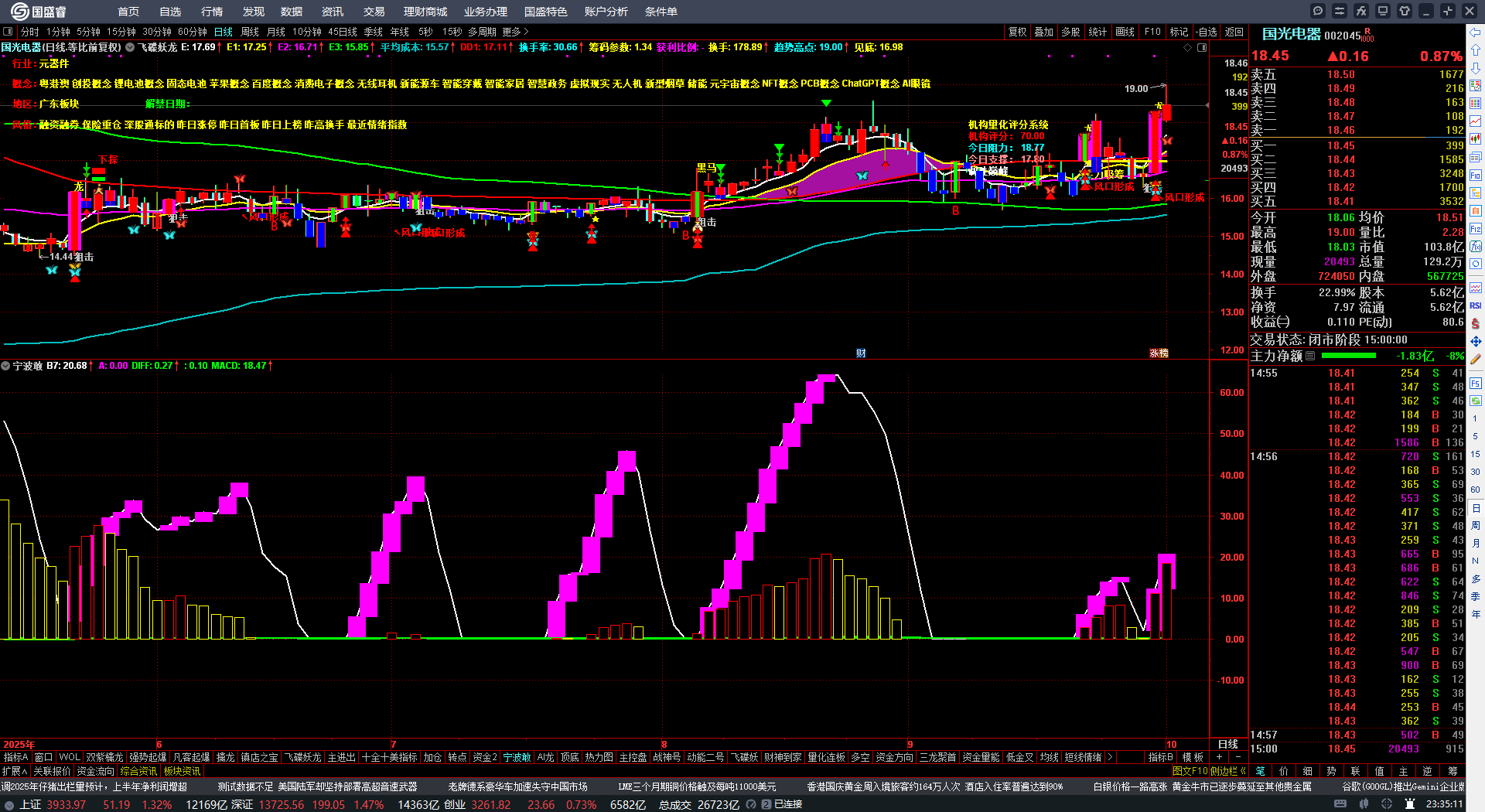Viewport: 1485px width, 812px height.
Task: Toggle the 画线 drawing mode
Action: click(1125, 32)
